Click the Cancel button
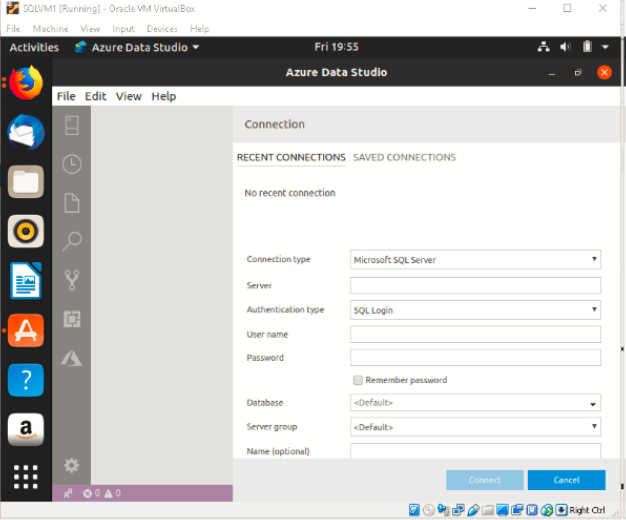This screenshot has height=520, width=626. 567,480
